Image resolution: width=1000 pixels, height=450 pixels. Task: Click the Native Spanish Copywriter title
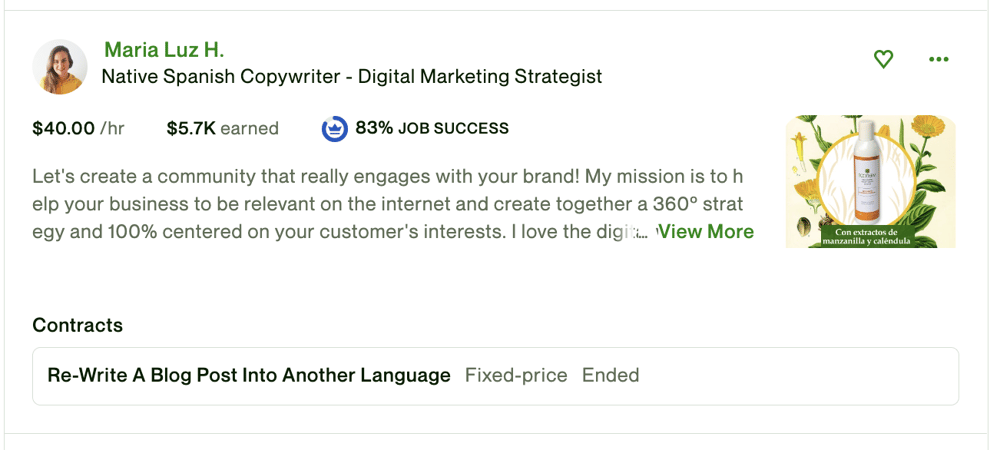pos(352,76)
